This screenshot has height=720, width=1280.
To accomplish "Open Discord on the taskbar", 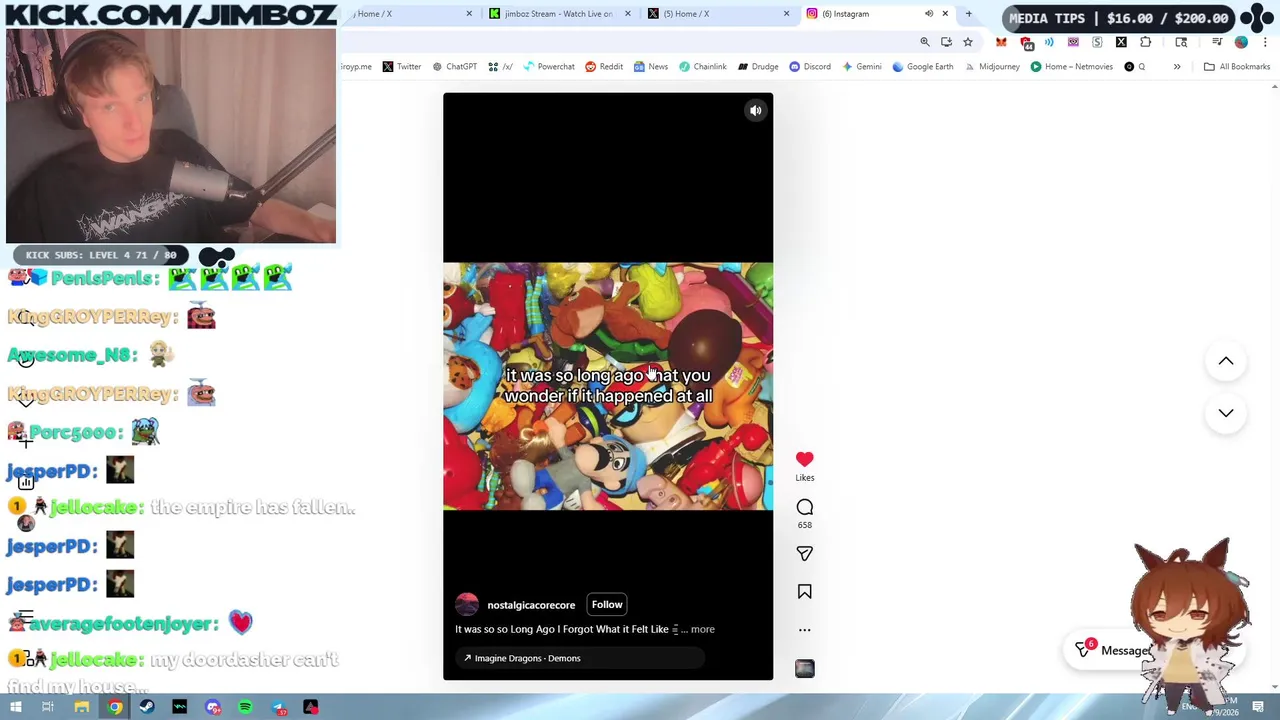I will (x=213, y=708).
